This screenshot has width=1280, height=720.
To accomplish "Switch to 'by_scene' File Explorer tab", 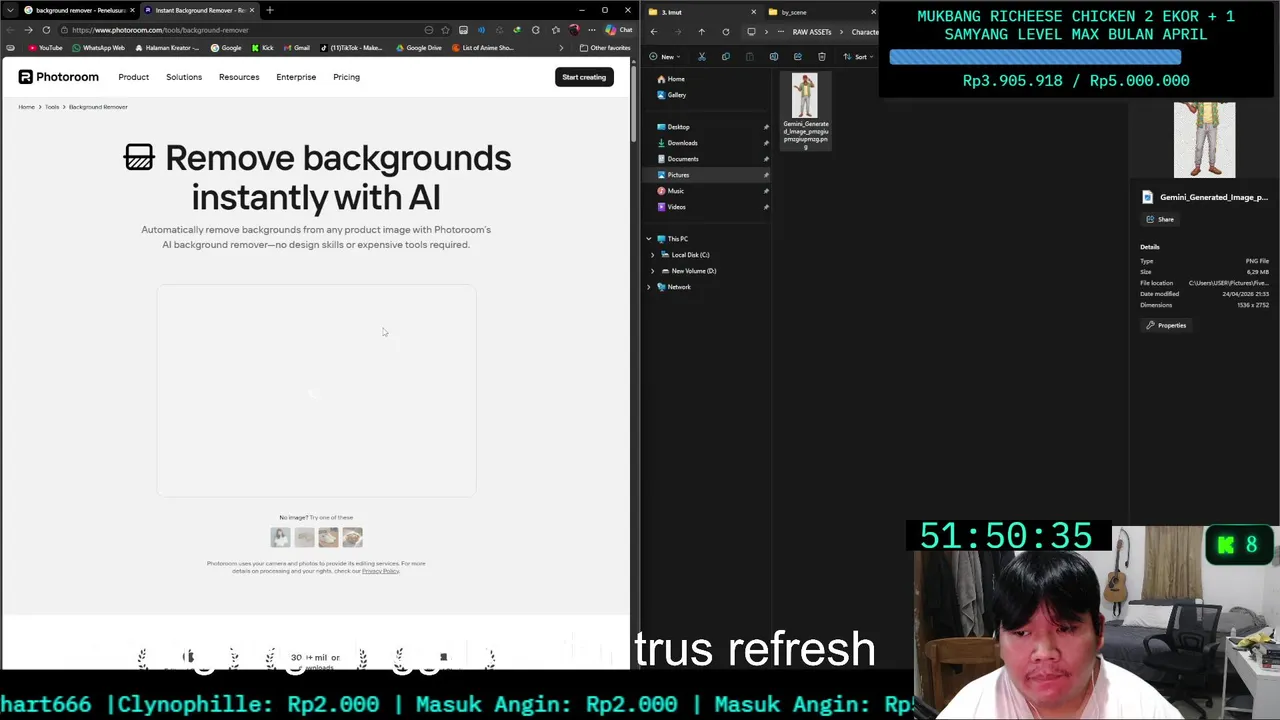I will pyautogui.click(x=820, y=12).
